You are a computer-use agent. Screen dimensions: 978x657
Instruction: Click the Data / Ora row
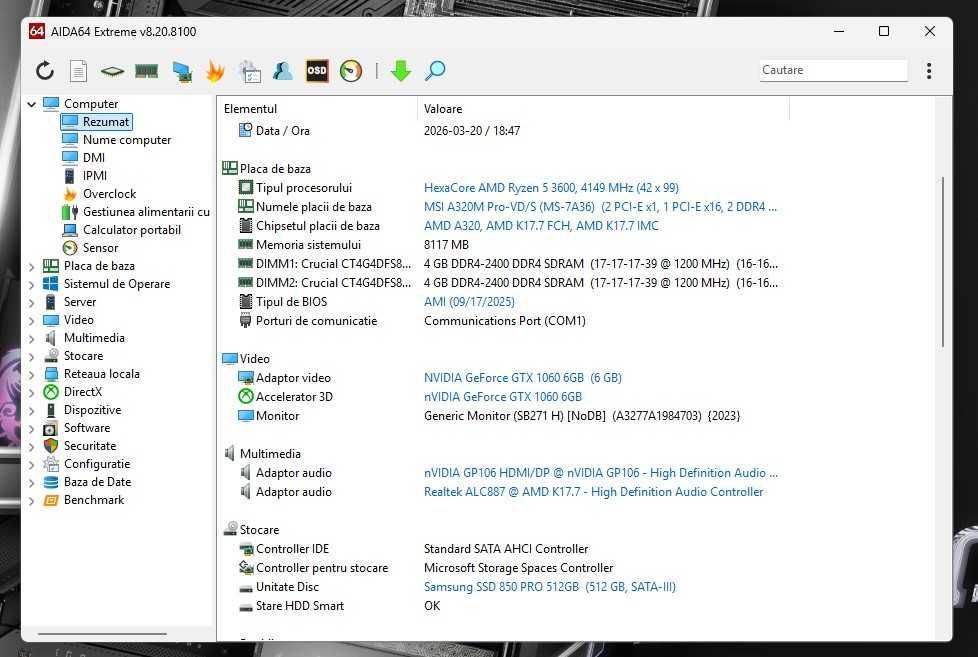point(505,131)
